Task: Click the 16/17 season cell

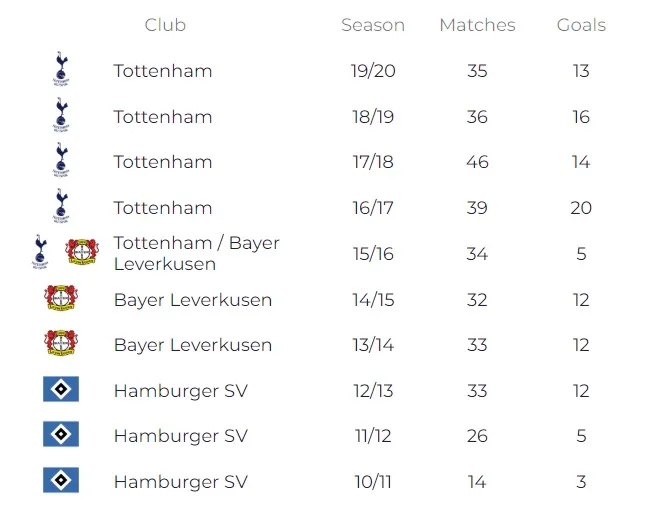Action: coord(374,208)
